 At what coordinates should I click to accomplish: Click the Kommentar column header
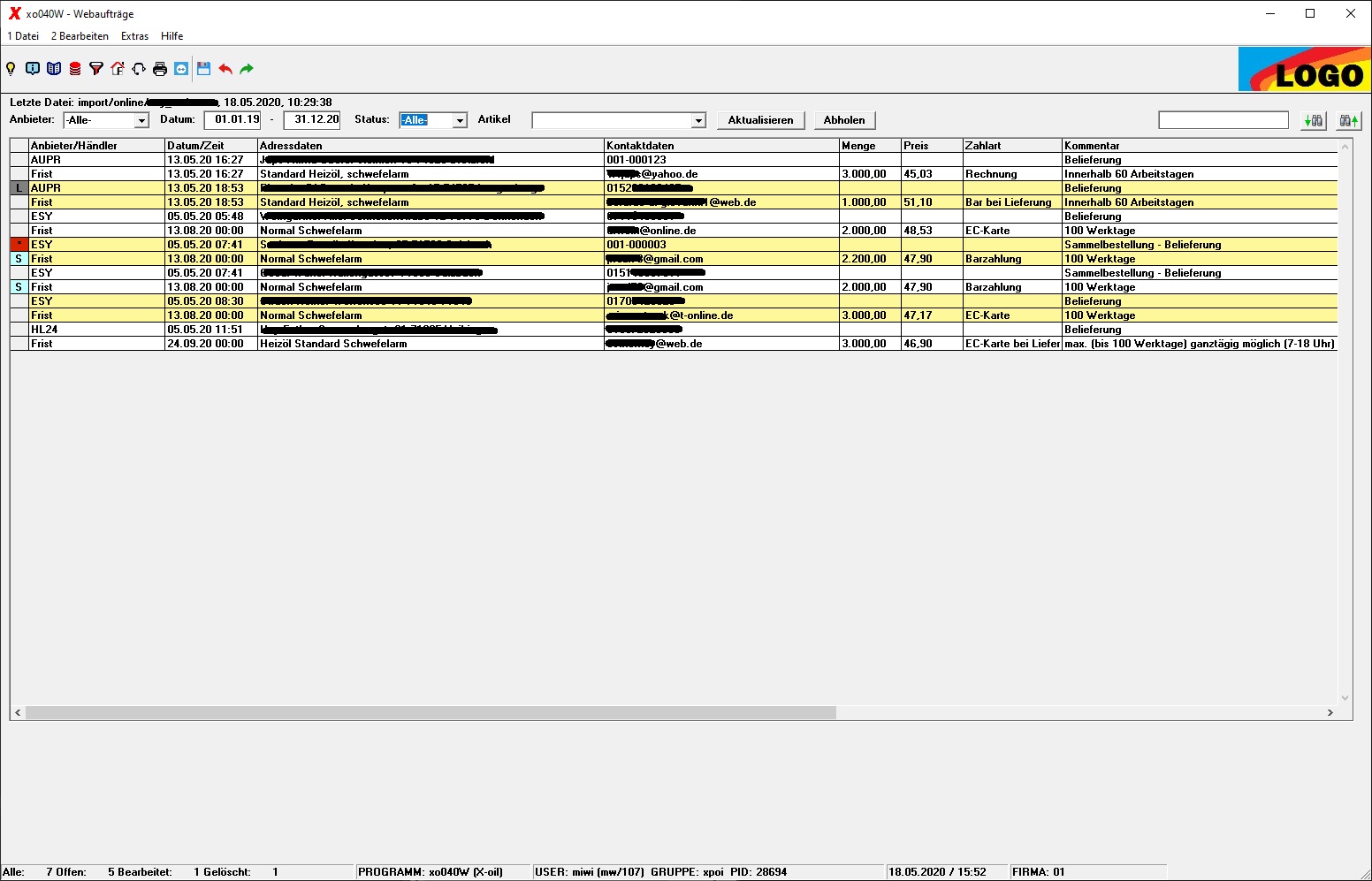(x=1200, y=146)
